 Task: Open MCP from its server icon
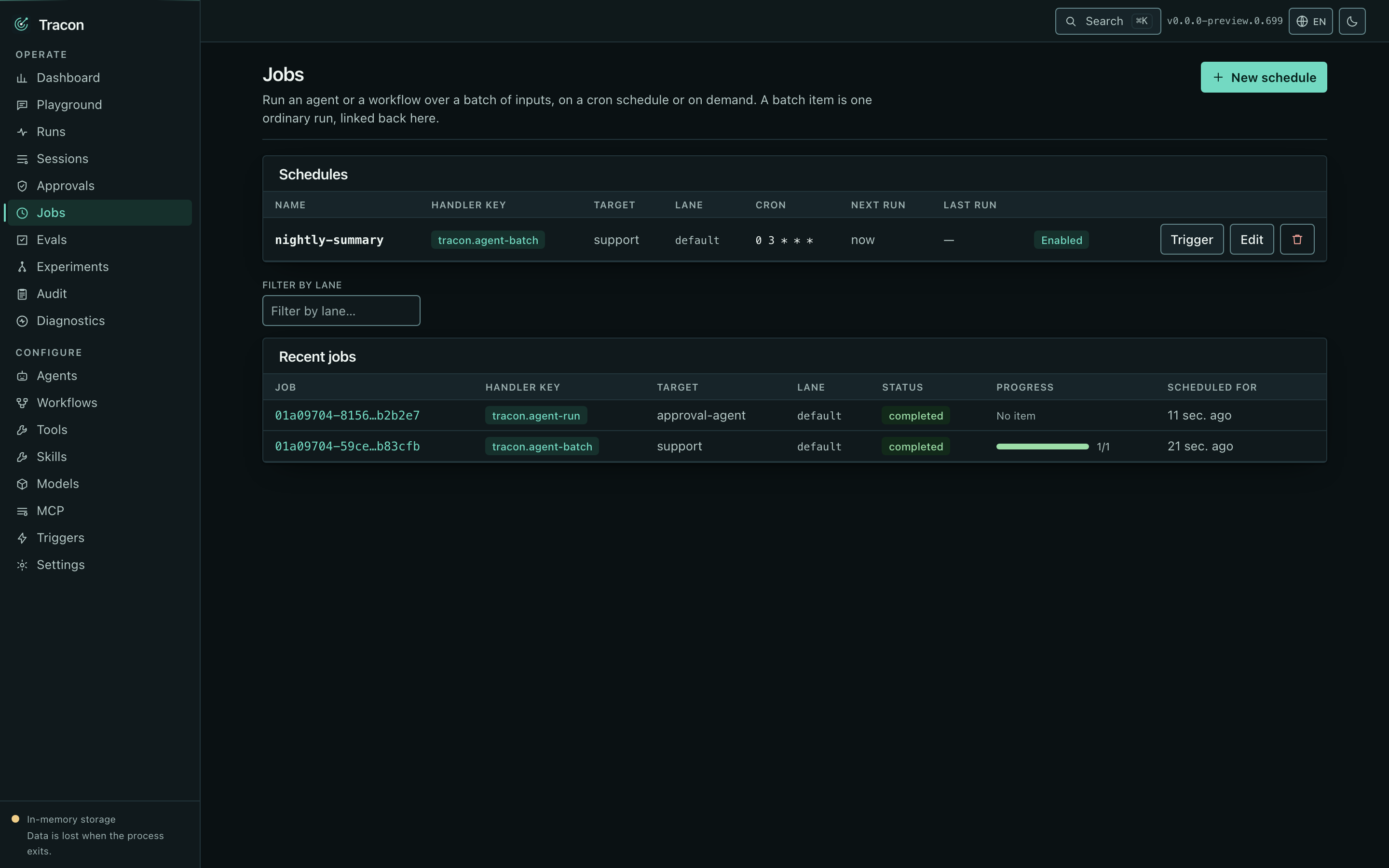[22, 511]
